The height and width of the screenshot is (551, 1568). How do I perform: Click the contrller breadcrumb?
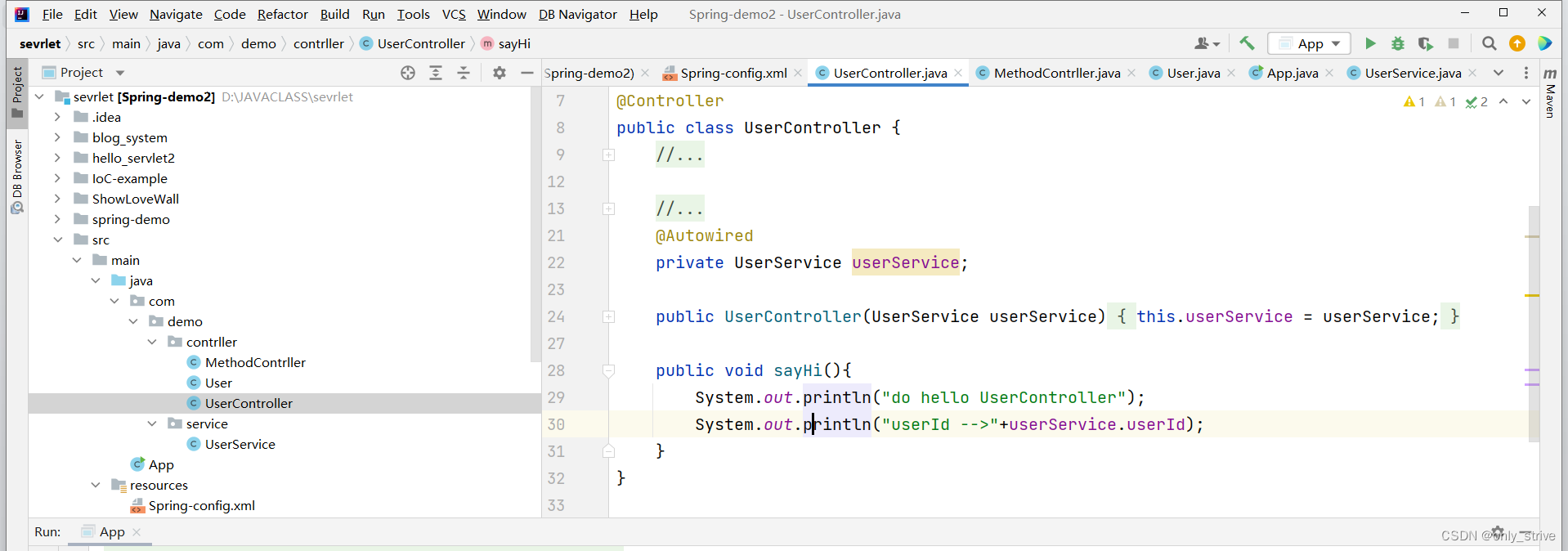tap(319, 43)
